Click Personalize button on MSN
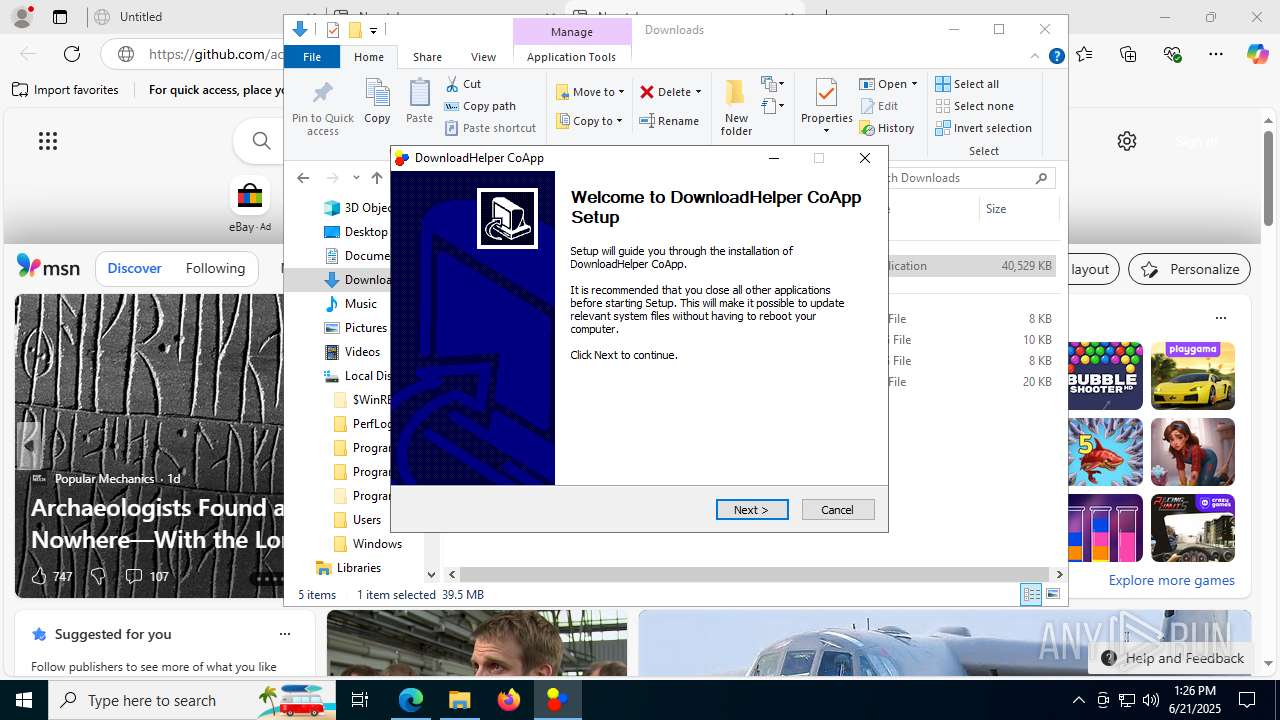The height and width of the screenshot is (720, 1280). (x=1190, y=269)
